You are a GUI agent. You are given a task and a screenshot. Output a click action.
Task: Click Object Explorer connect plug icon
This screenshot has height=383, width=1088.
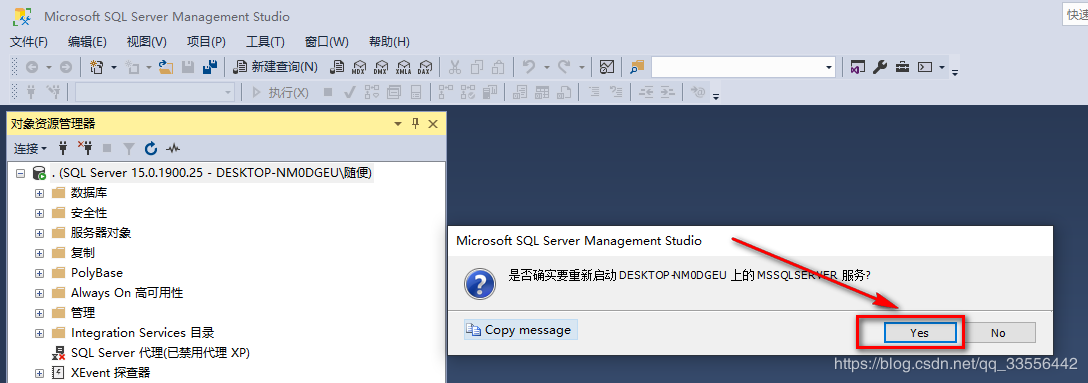pos(63,148)
